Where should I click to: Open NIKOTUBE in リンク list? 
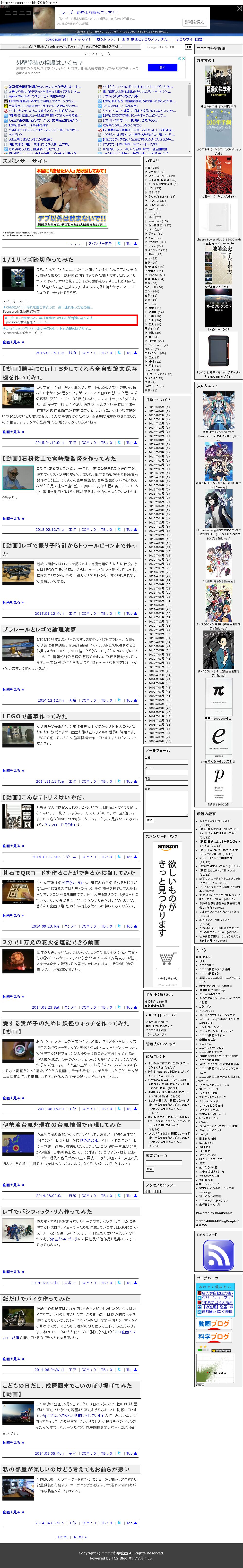tap(207, 1011)
